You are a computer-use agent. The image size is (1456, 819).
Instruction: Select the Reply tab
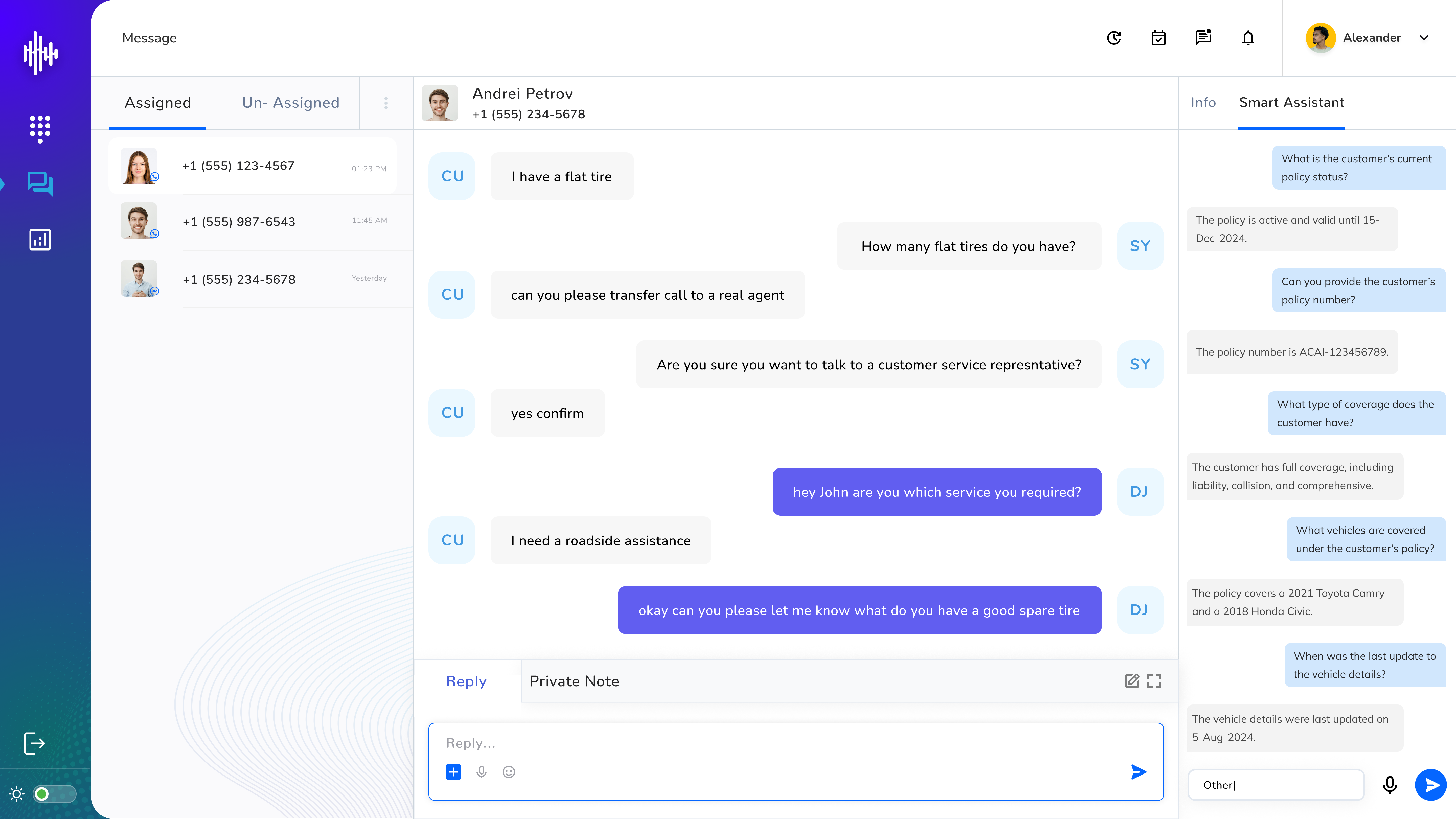tap(466, 681)
